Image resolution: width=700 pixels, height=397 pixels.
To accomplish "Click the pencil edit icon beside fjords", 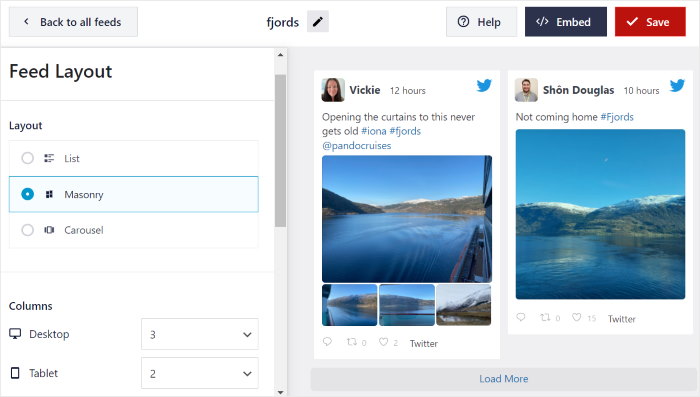I will coord(317,22).
